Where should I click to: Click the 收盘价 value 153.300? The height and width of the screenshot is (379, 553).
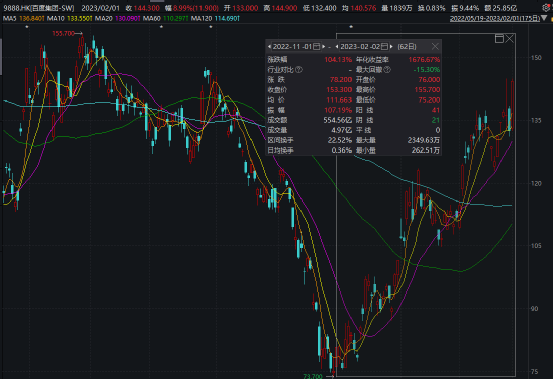(x=339, y=90)
